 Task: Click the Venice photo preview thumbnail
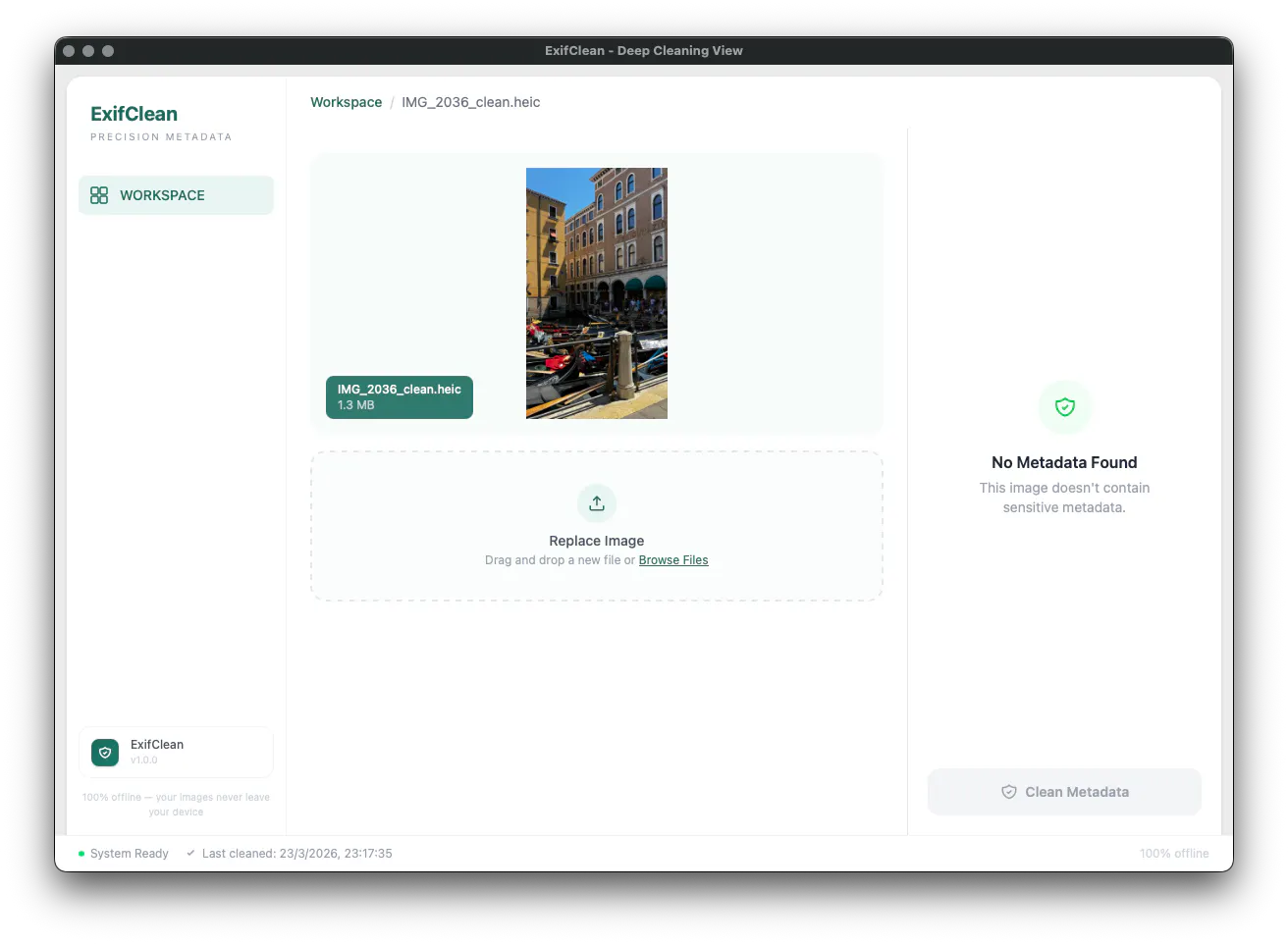click(x=597, y=293)
